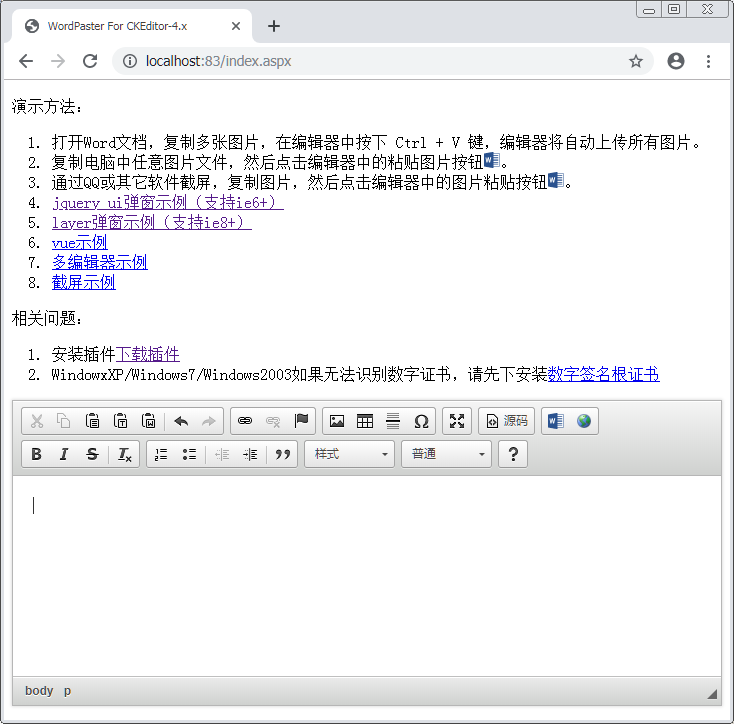Click inside the editor text area
734x724 pixels.
[x=367, y=576]
